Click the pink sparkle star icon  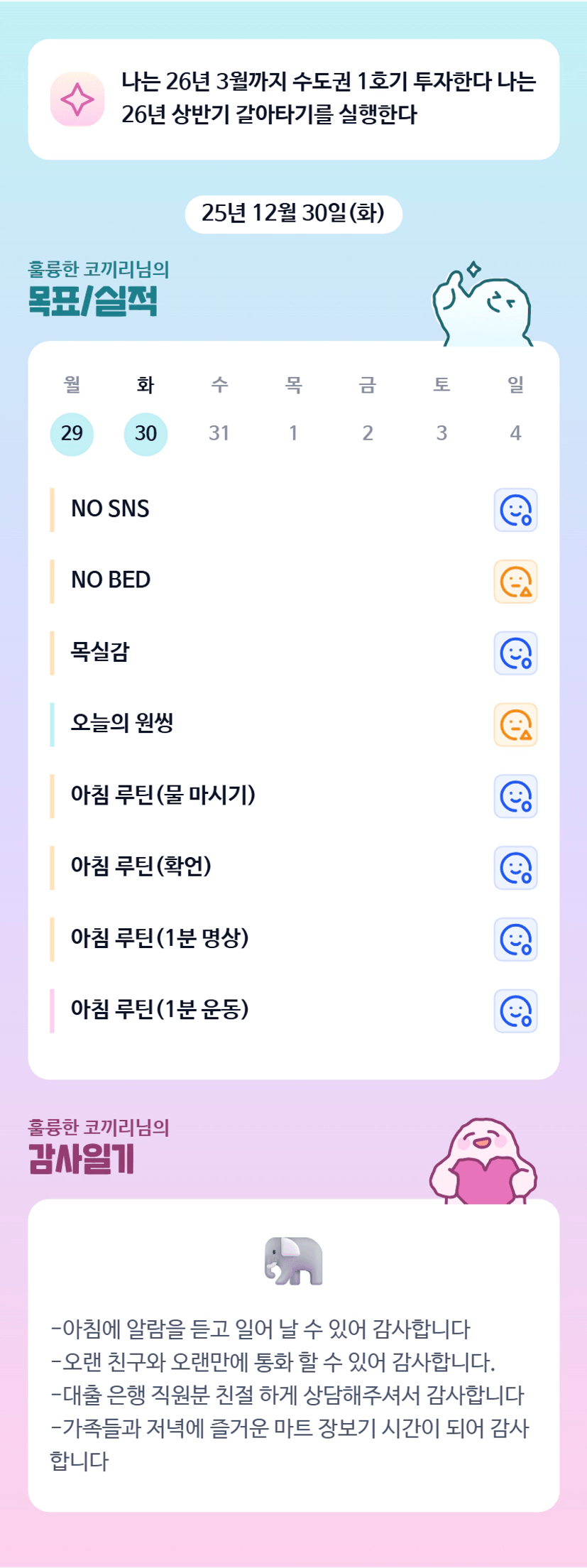pyautogui.click(x=77, y=99)
